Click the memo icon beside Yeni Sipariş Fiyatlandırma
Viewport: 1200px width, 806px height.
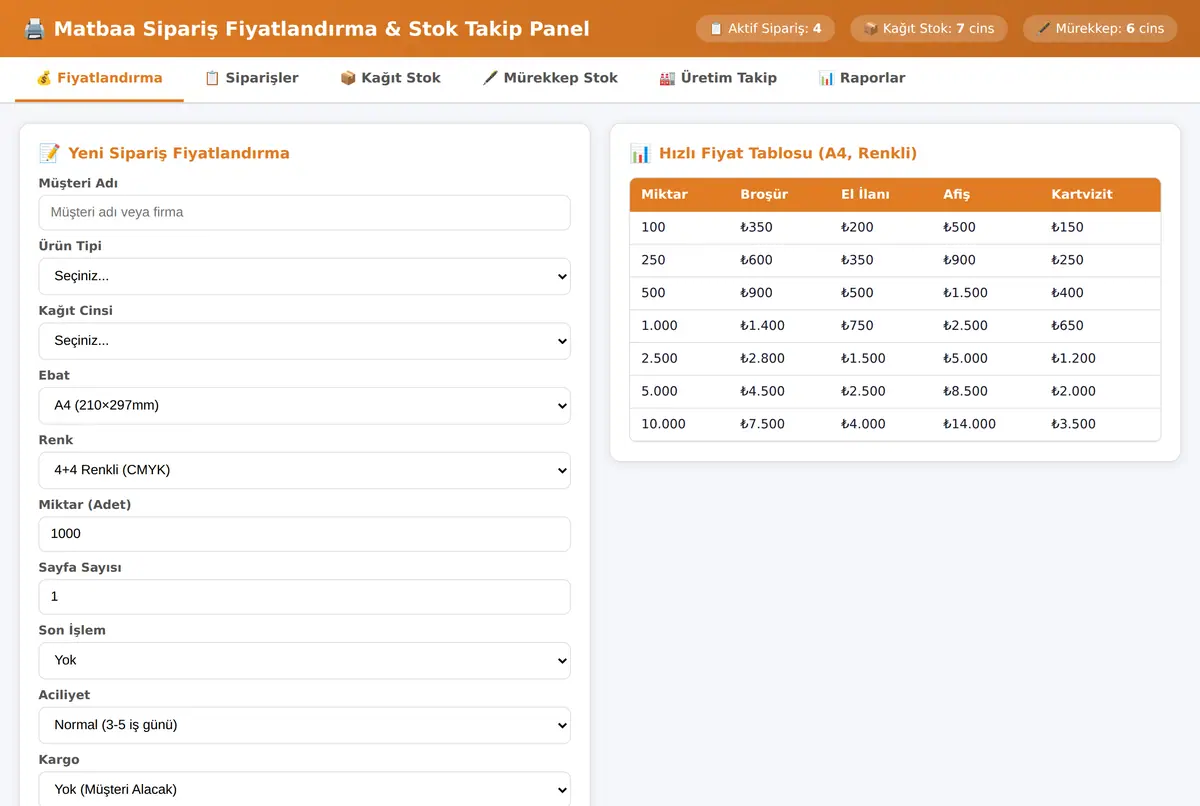[49, 153]
